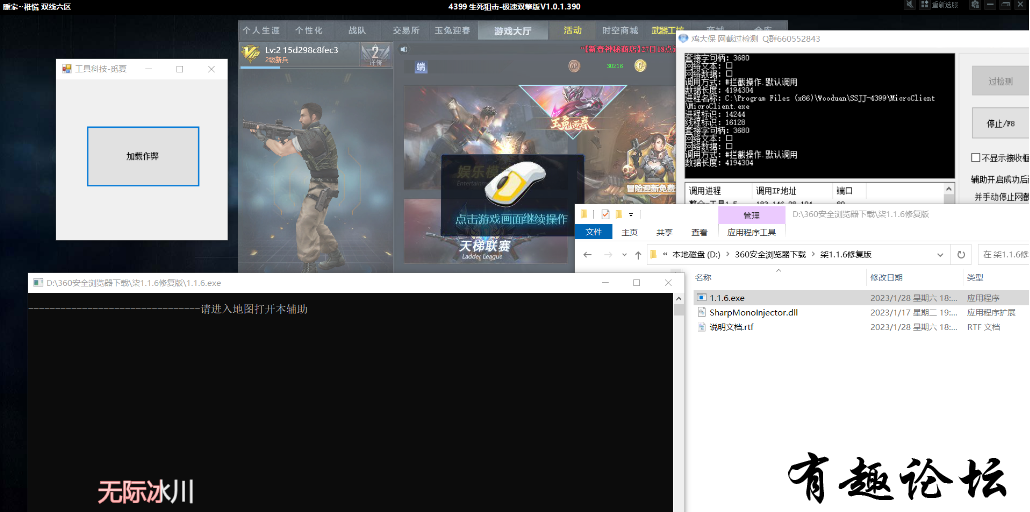Click the bronze GP coin icon

tap(573, 66)
